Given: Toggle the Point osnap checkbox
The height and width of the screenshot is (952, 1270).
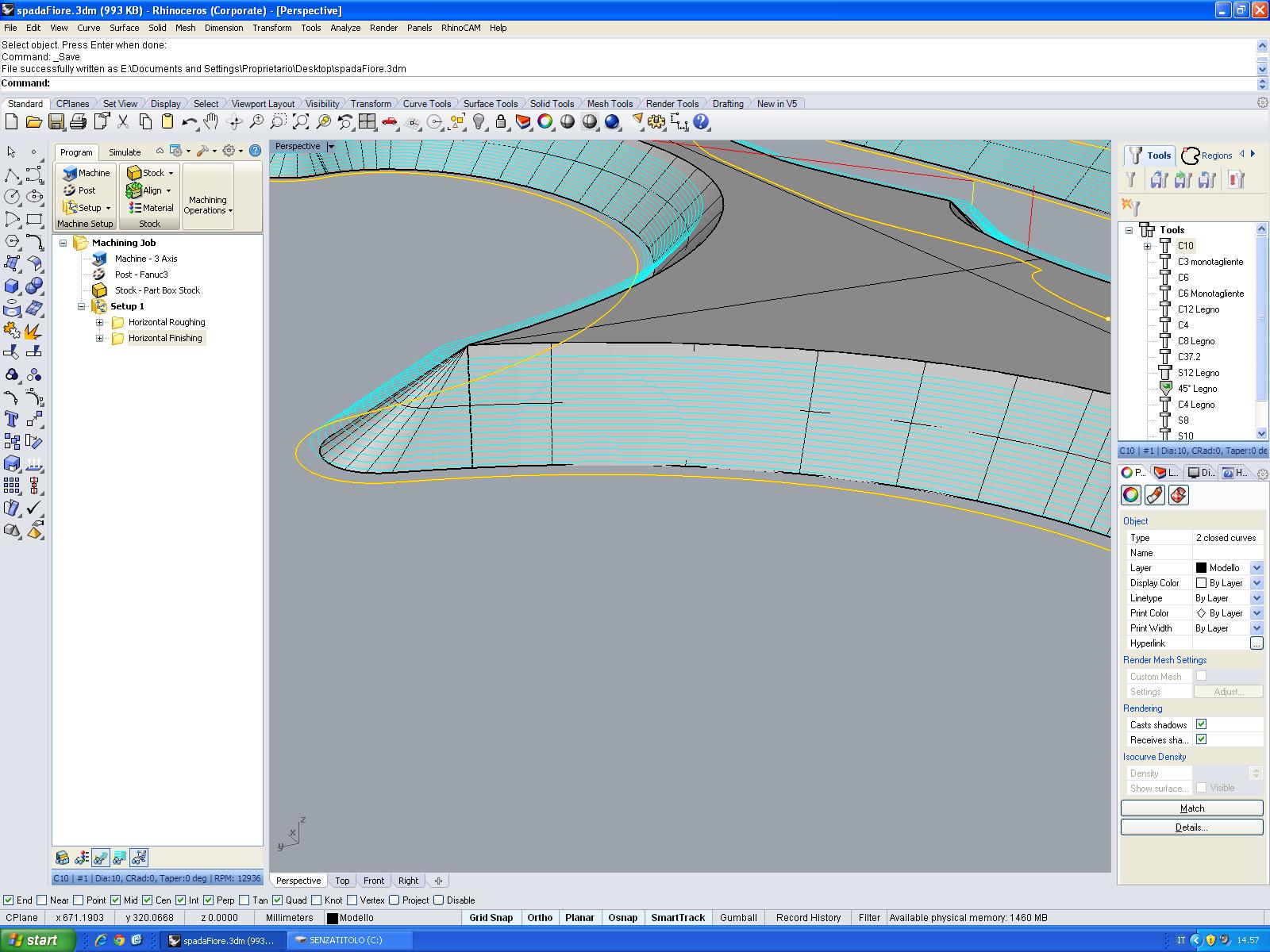Looking at the screenshot, I should coord(79,900).
